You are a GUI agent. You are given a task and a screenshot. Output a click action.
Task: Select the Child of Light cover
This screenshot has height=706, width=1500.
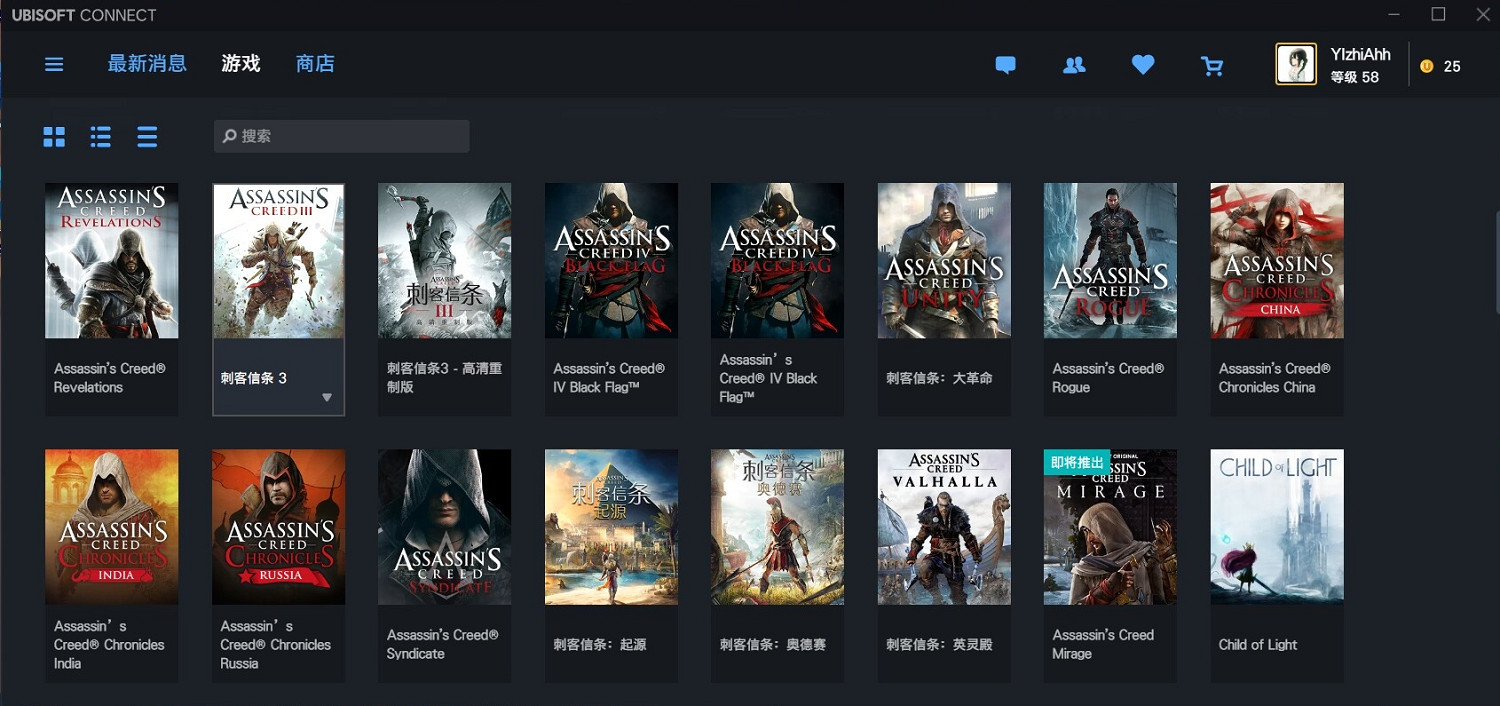(x=1276, y=527)
